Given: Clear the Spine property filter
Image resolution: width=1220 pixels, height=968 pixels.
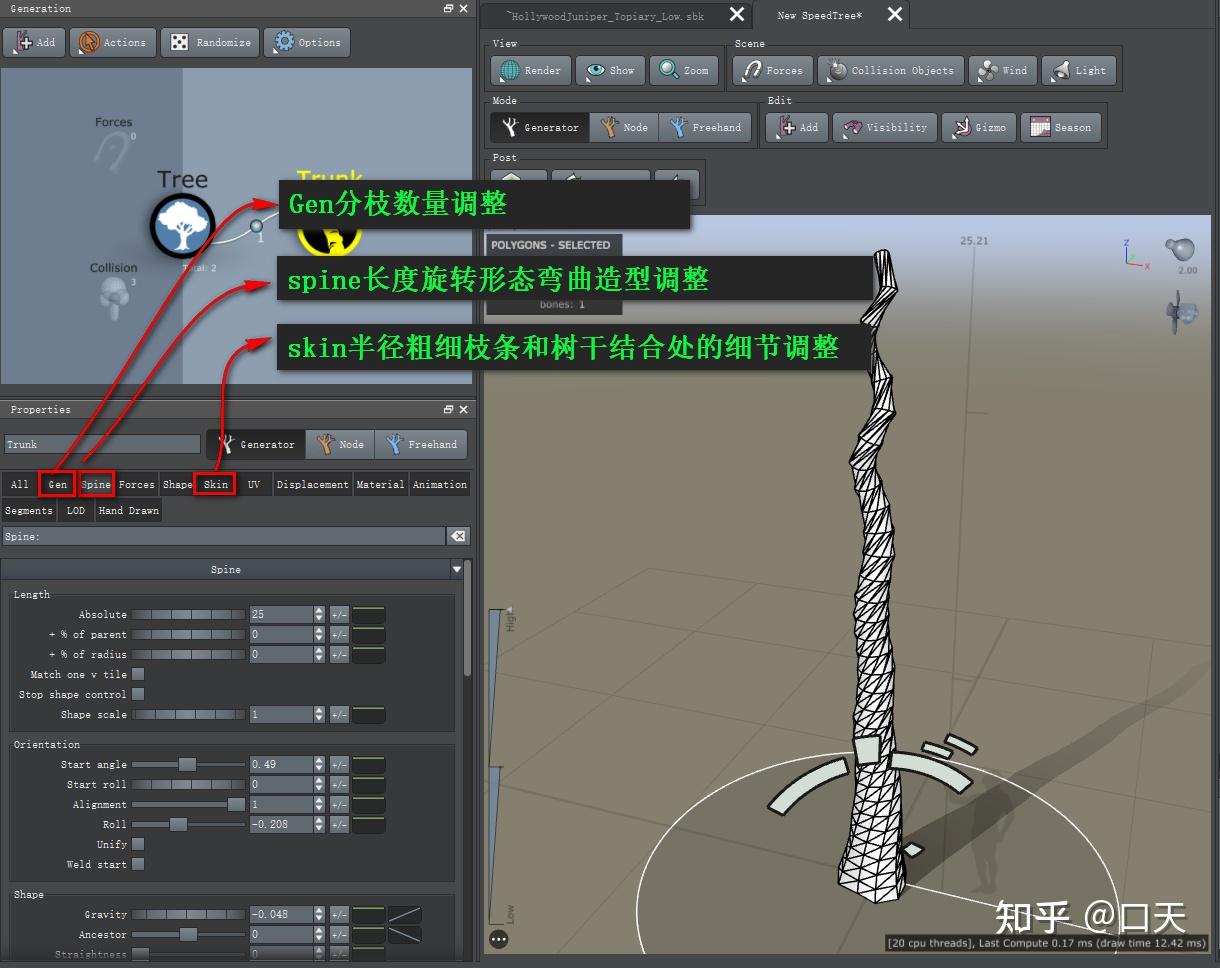Looking at the screenshot, I should [458, 536].
